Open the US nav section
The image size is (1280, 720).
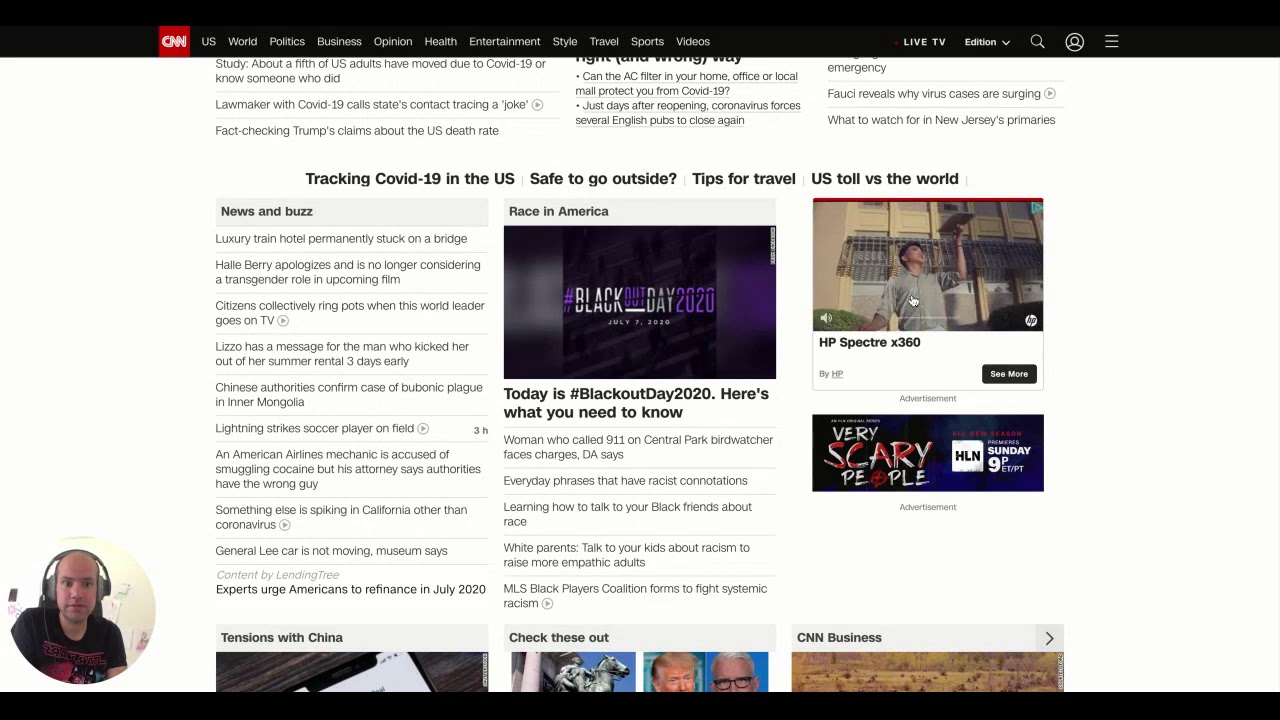208,42
